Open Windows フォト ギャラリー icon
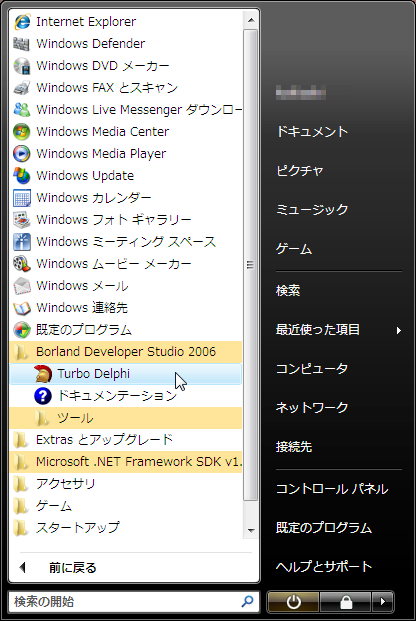Image resolution: width=416 pixels, height=621 pixels. (x=21, y=219)
